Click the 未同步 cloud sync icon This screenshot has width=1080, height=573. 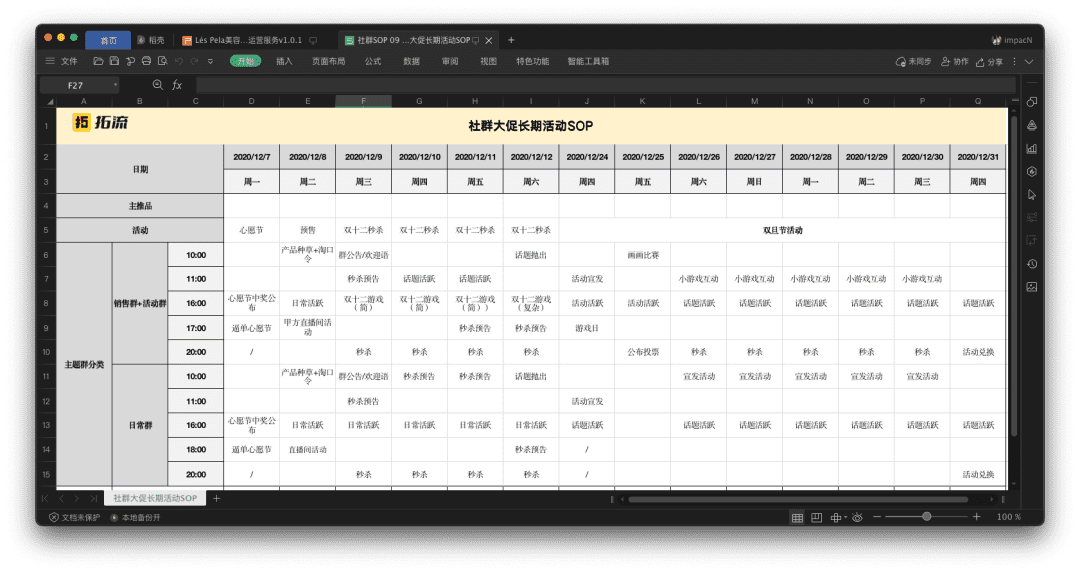(900, 62)
